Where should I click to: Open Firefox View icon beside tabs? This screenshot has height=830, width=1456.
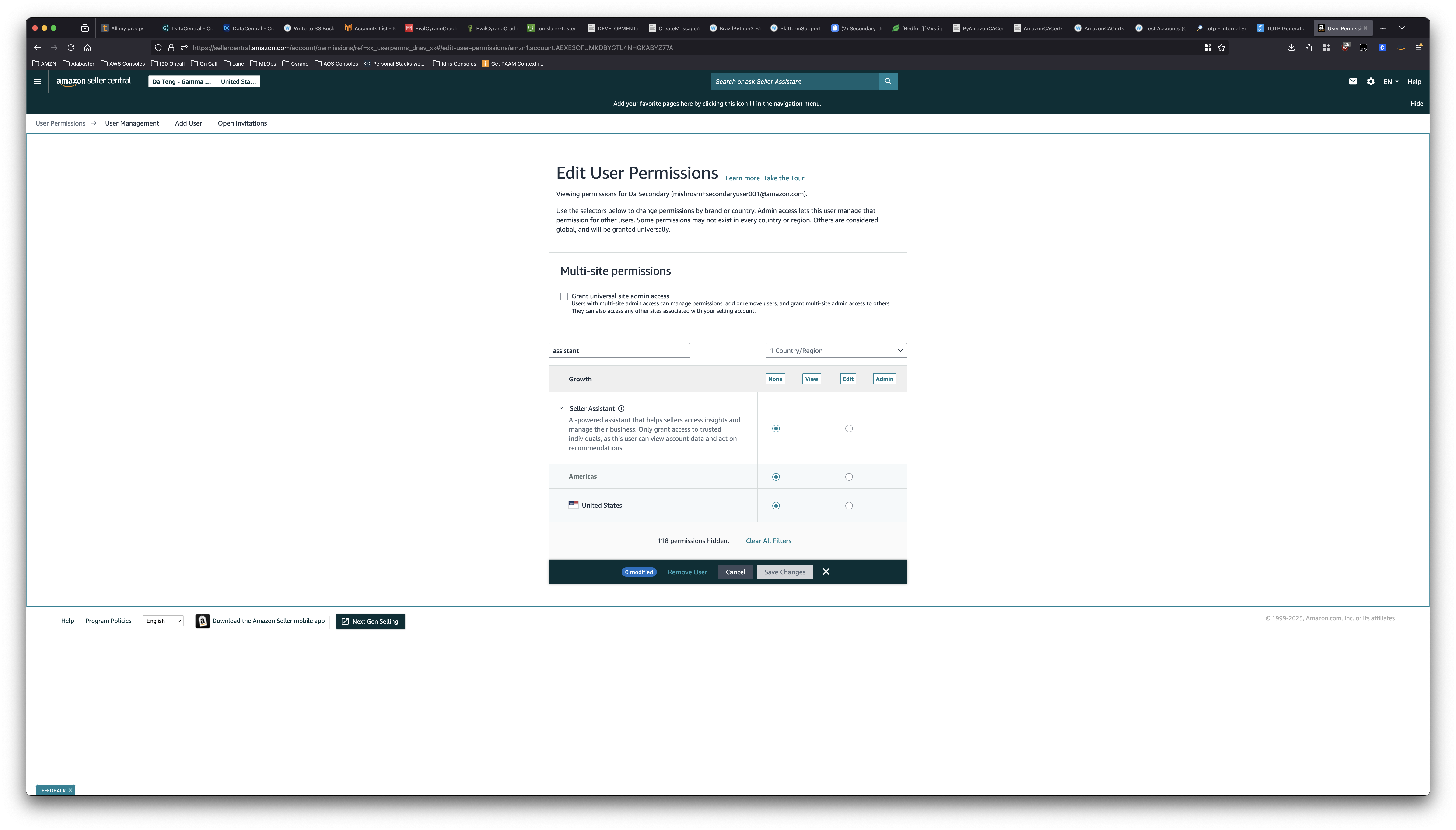pyautogui.click(x=85, y=28)
